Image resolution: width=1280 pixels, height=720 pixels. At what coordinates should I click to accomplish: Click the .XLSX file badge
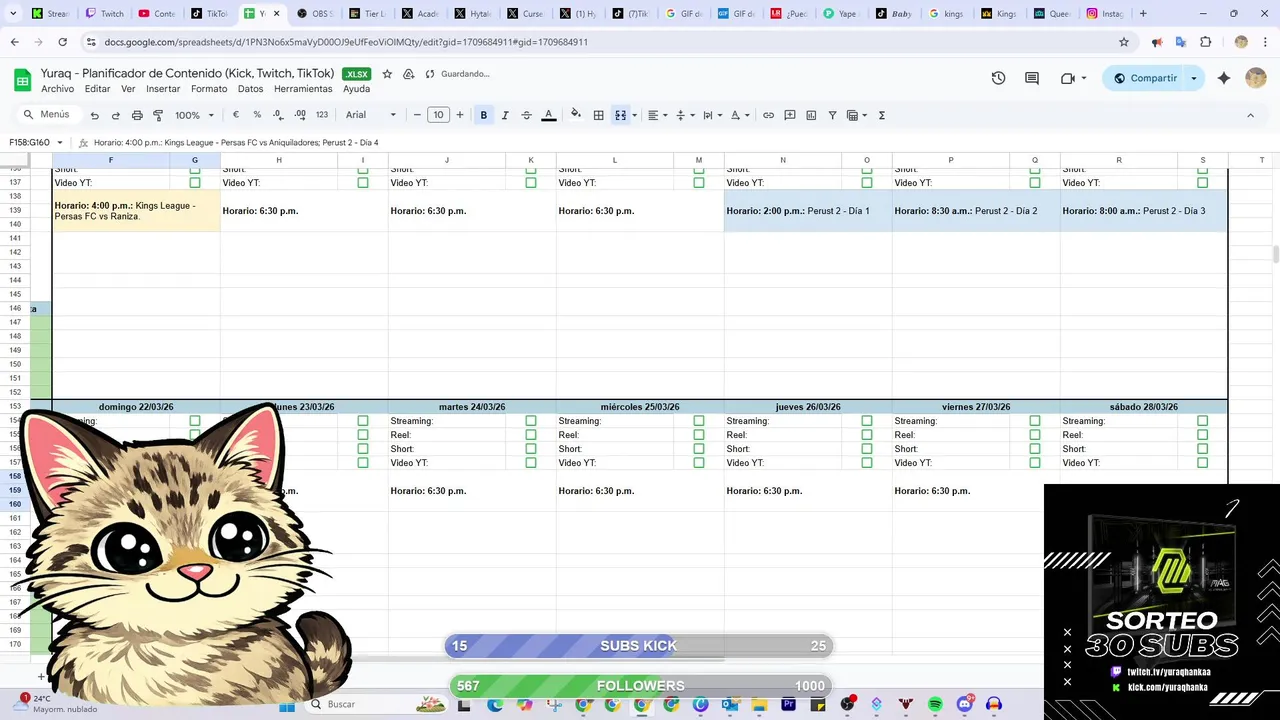coord(356,74)
